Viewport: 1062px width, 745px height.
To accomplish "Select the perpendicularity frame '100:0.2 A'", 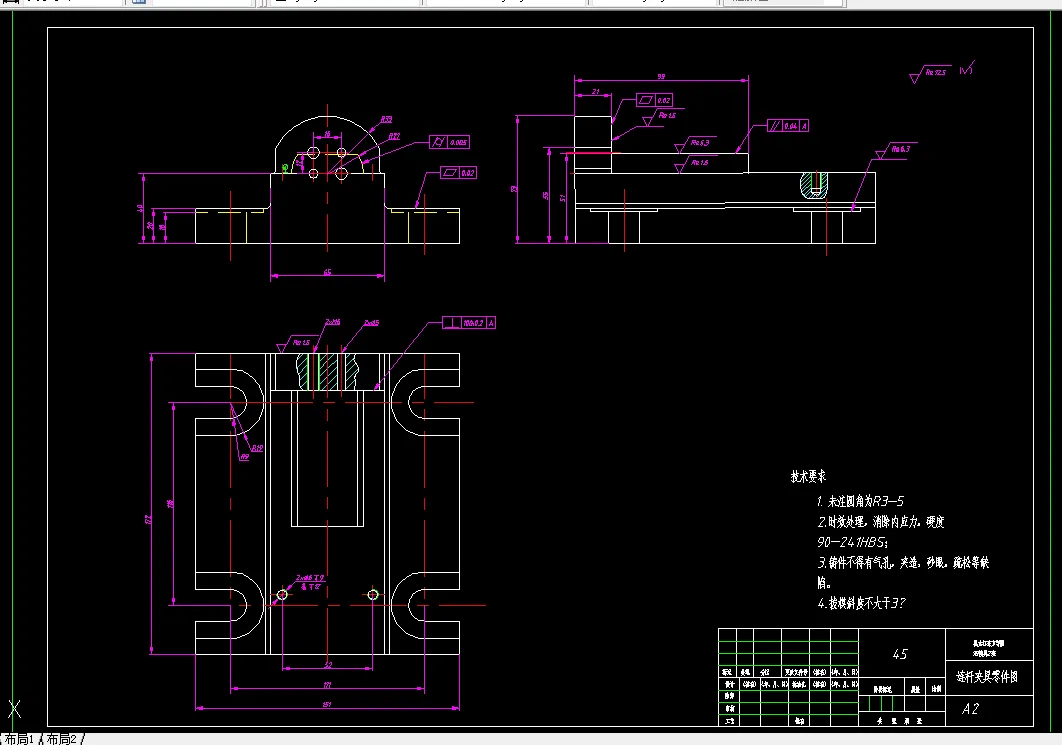I will pos(469,323).
